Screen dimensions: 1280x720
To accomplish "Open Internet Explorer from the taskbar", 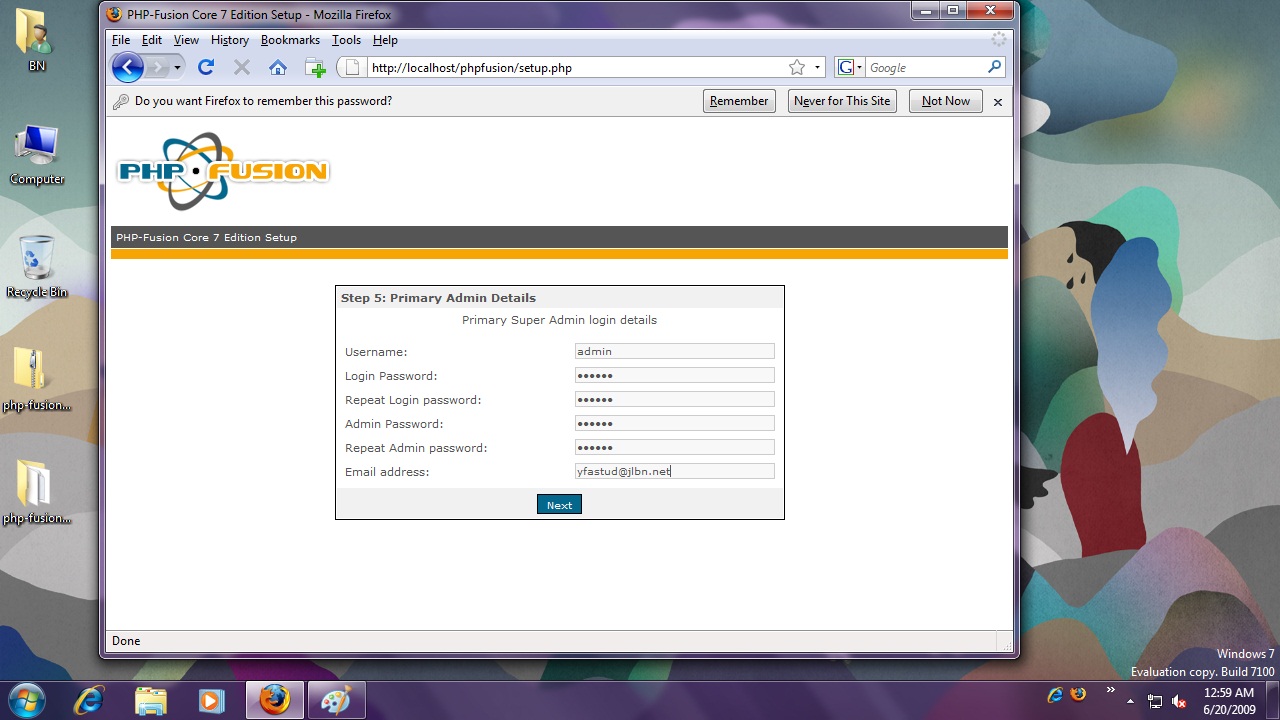I will [89, 700].
